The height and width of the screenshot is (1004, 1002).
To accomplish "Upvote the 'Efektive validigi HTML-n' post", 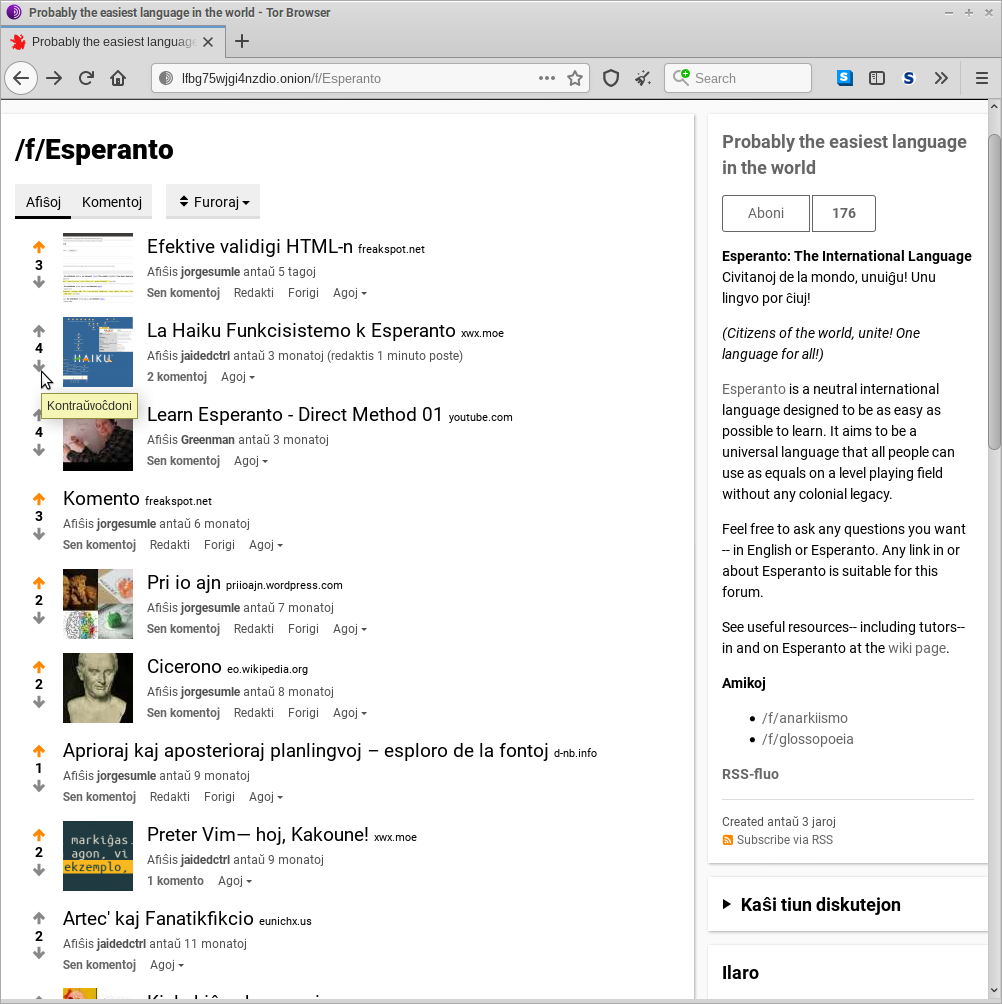I will [x=39, y=247].
